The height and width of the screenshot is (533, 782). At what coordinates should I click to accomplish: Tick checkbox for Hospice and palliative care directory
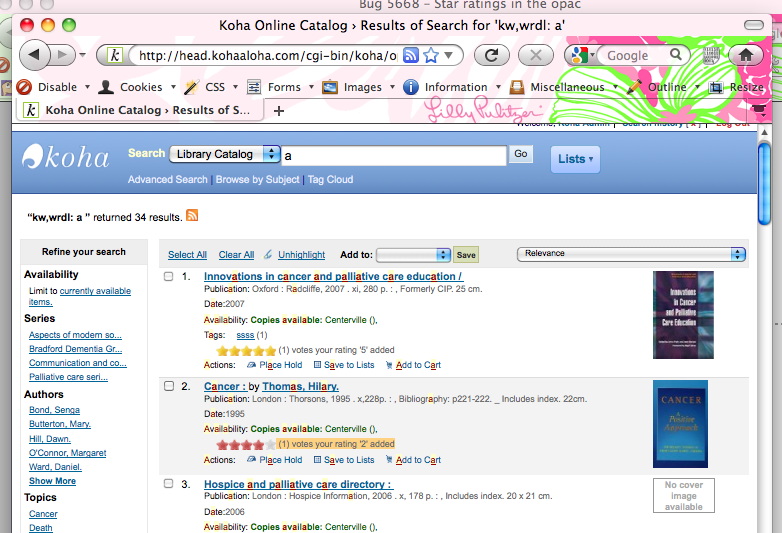pyautogui.click(x=169, y=485)
